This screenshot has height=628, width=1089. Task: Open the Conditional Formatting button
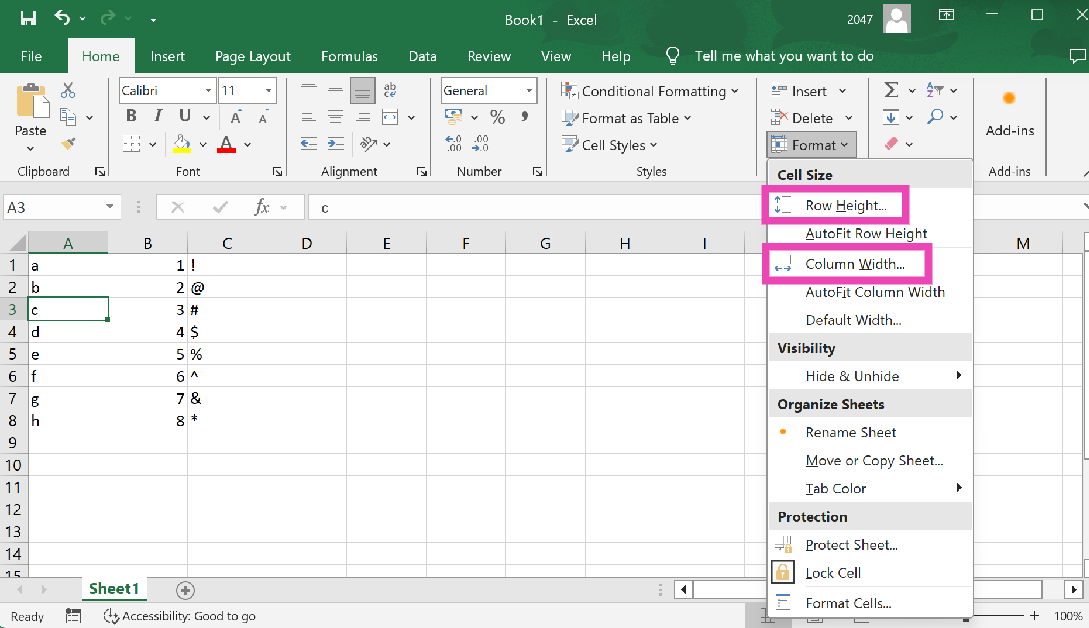coord(650,91)
